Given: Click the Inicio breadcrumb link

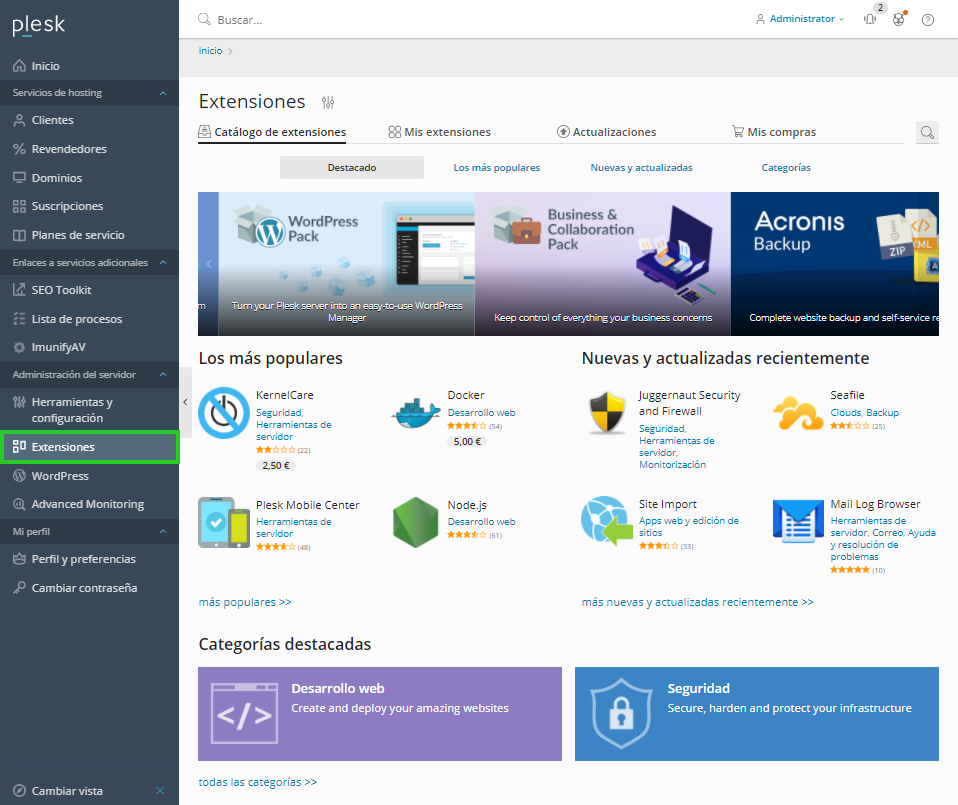Looking at the screenshot, I should click(x=210, y=51).
